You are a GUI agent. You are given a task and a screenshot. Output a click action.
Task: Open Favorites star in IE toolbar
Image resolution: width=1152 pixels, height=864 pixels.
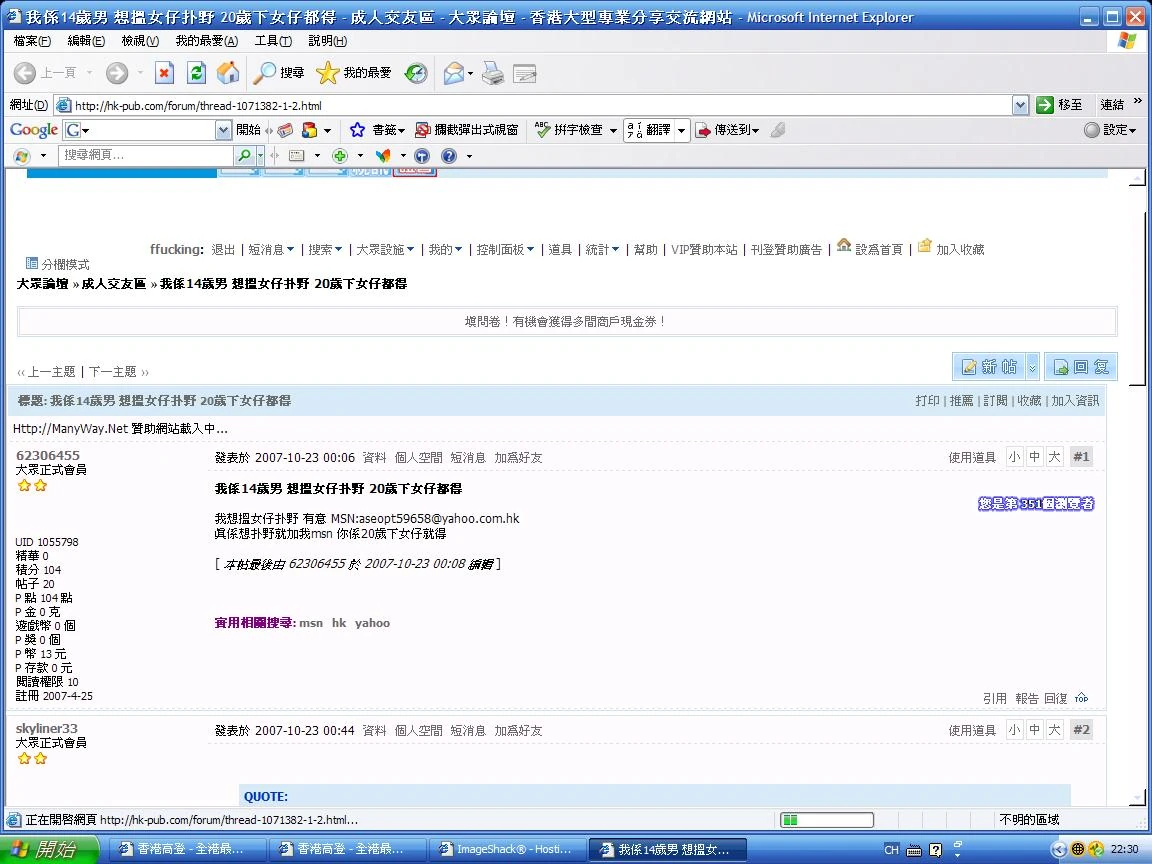click(x=327, y=73)
